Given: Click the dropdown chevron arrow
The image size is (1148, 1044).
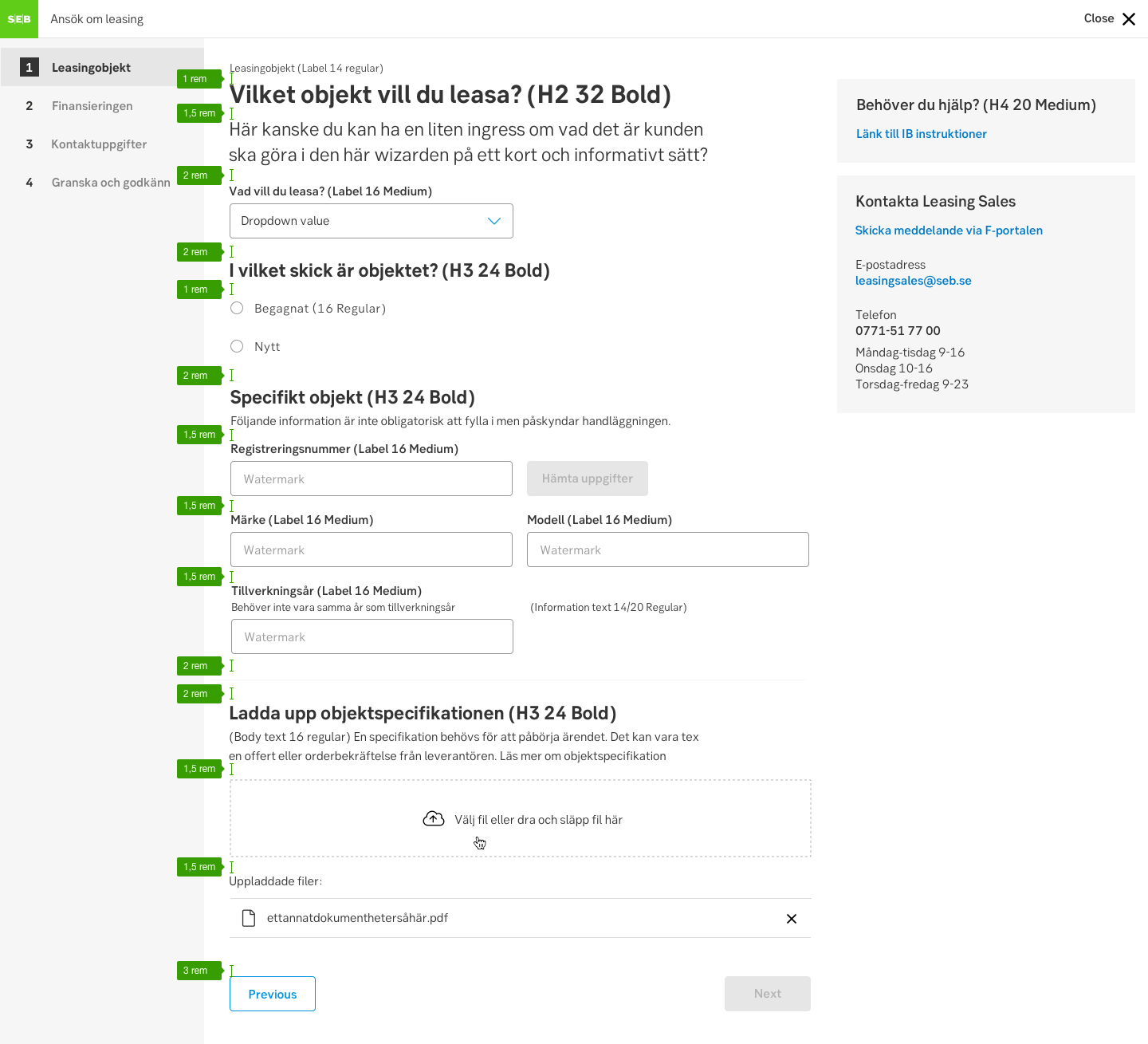Looking at the screenshot, I should point(494,221).
